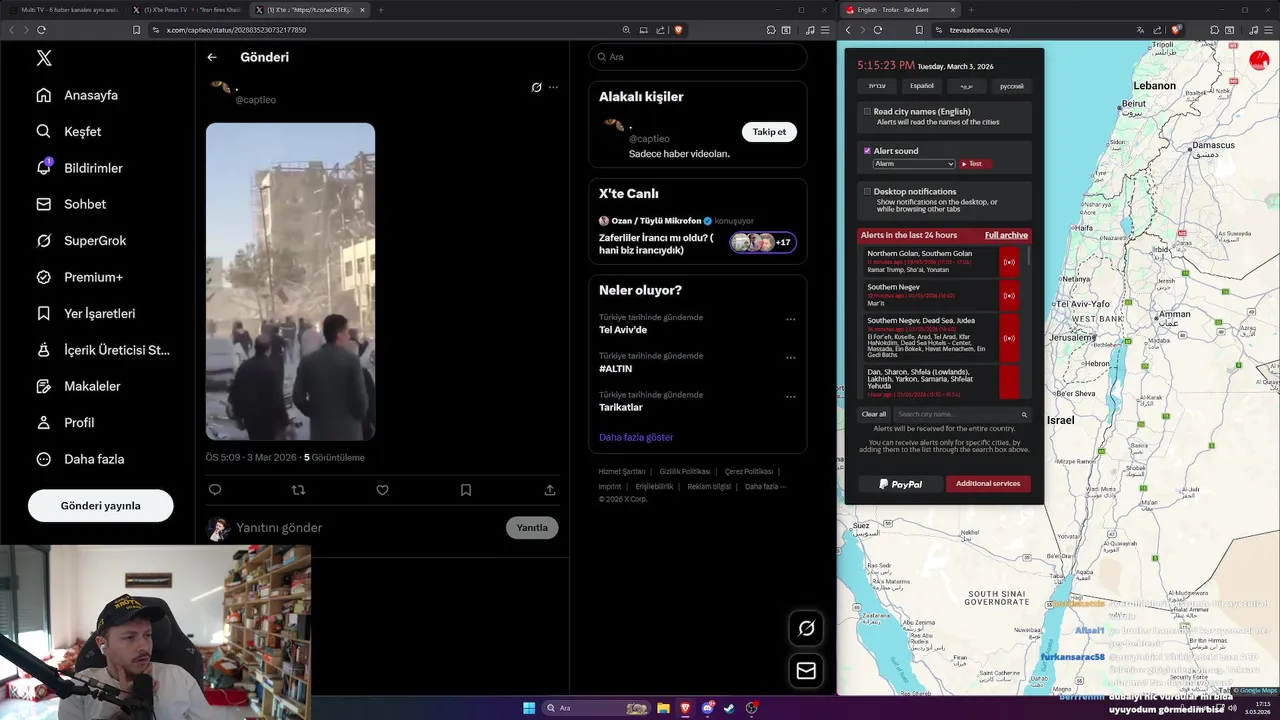The image size is (1280, 720).
Task: Click the alert icon for Southern Negev, Mar'it
Action: [x=1009, y=295]
